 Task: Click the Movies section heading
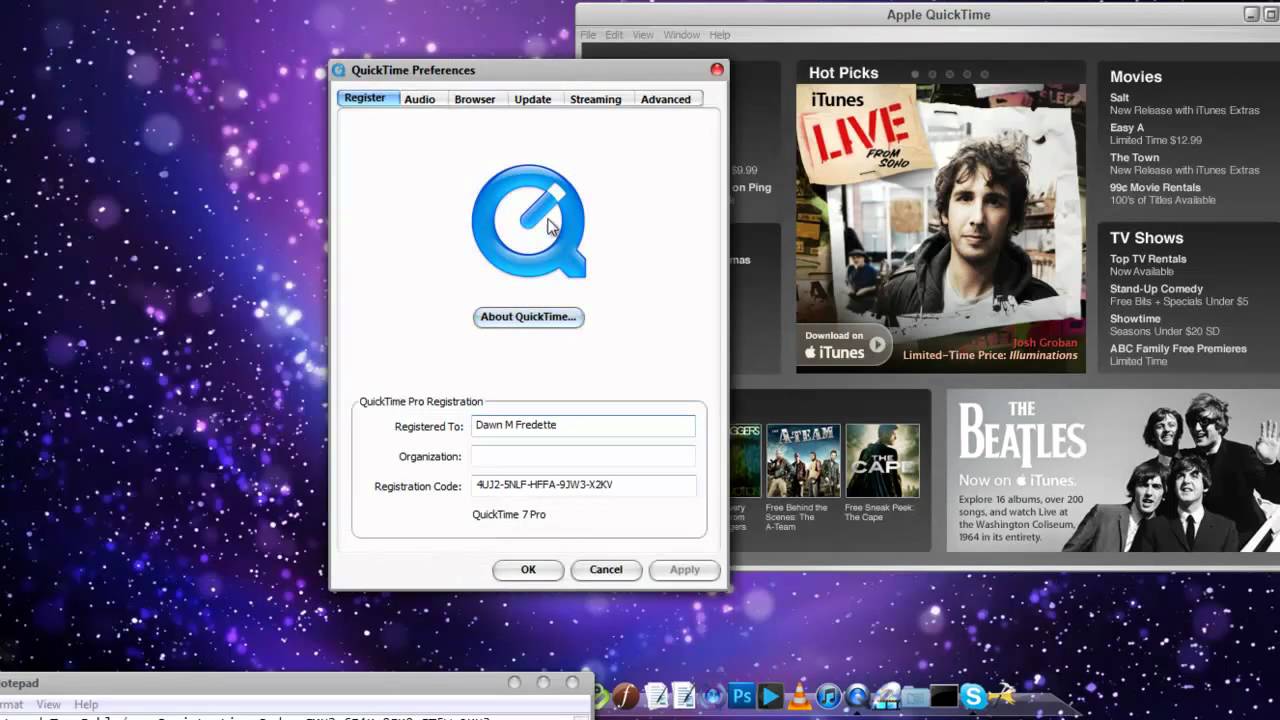click(1135, 77)
